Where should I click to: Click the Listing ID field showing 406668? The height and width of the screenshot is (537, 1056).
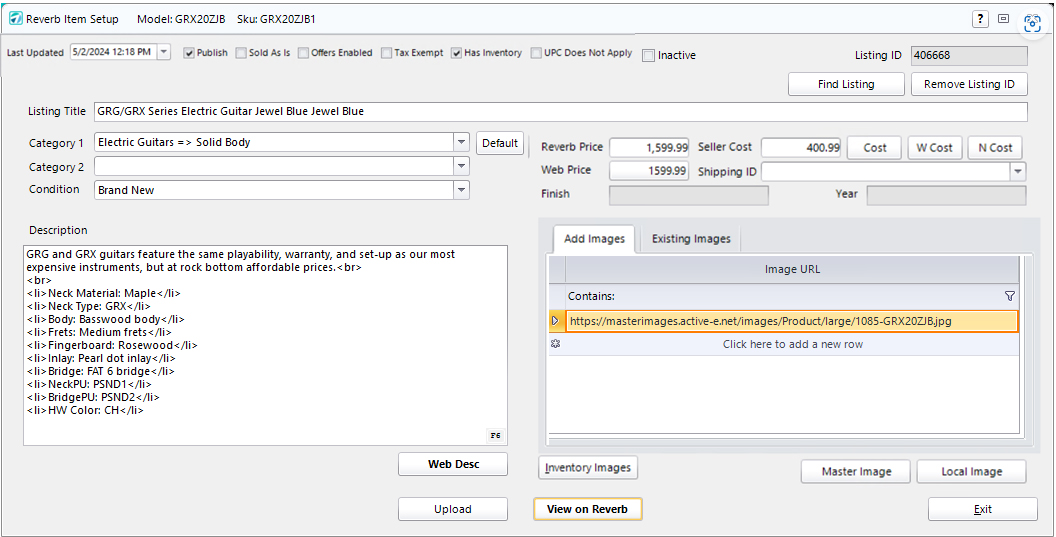tap(969, 55)
